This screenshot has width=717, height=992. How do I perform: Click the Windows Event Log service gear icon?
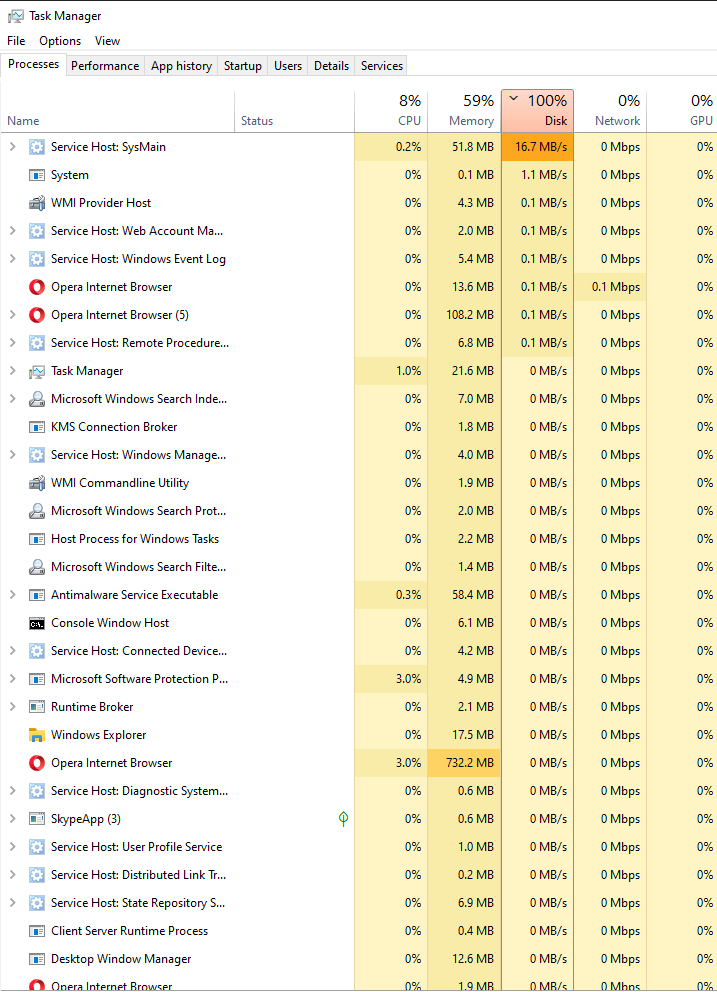pos(37,259)
